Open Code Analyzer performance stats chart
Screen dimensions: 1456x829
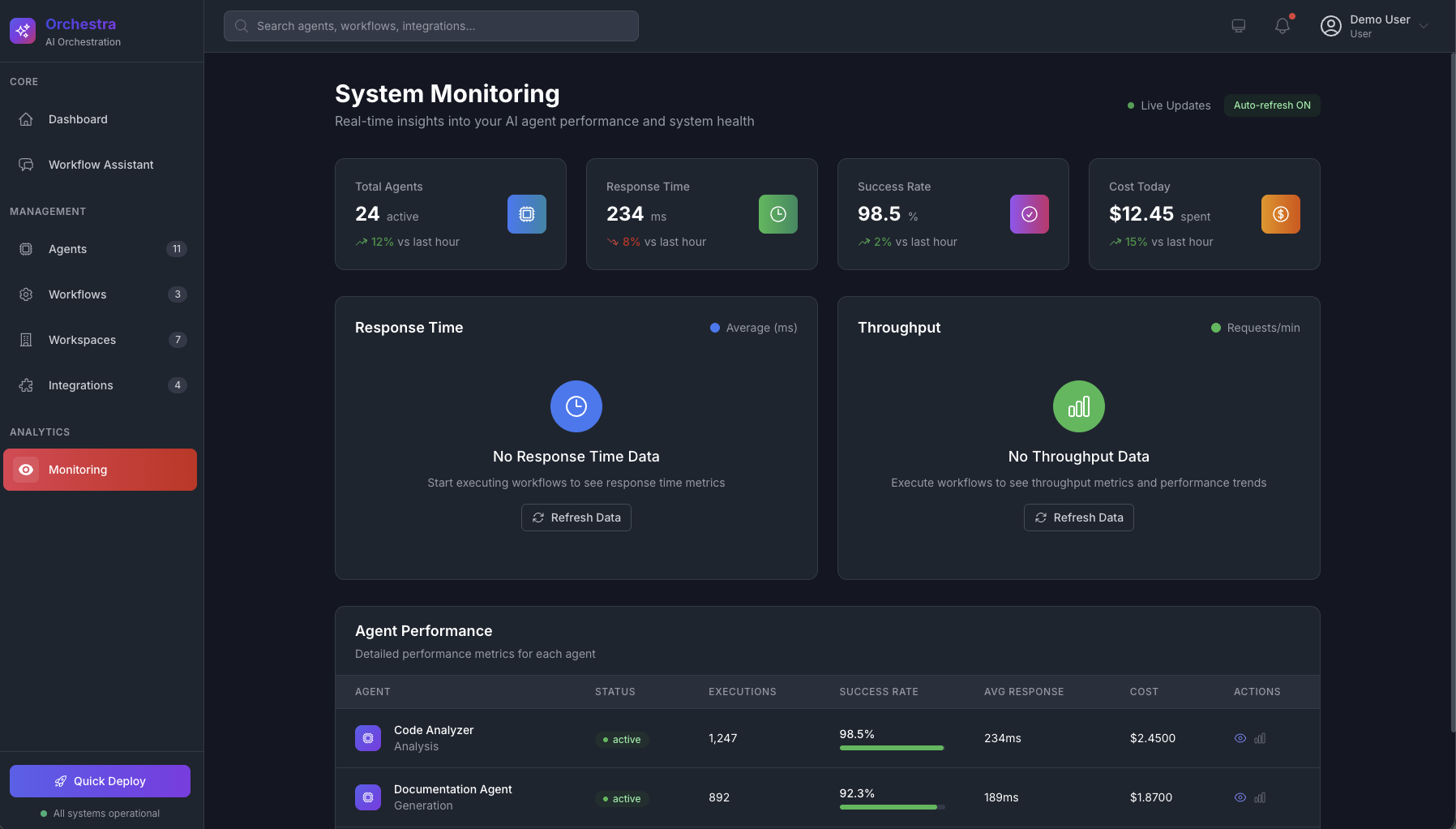coord(1261,738)
